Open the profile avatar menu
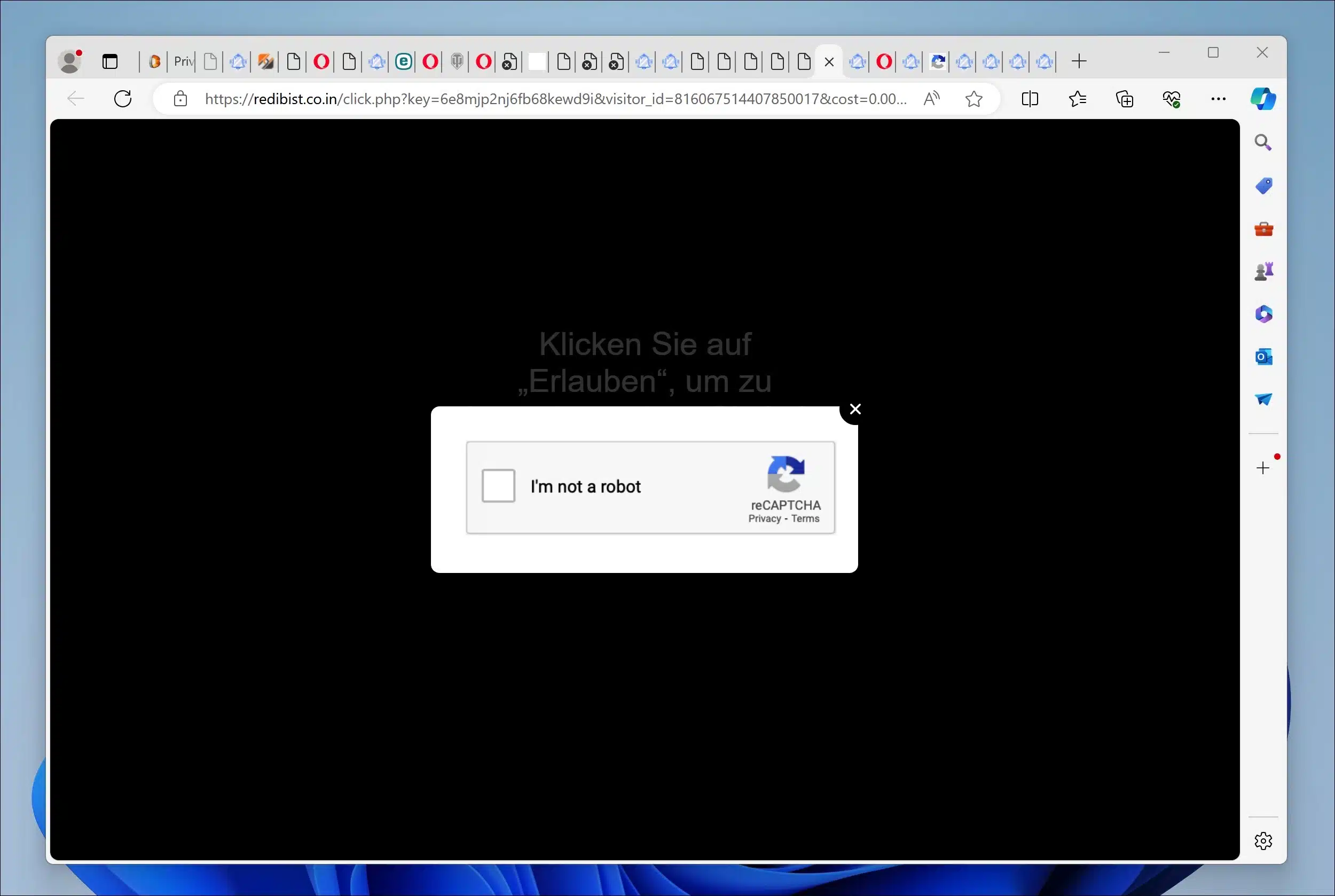The height and width of the screenshot is (896, 1335). (70, 62)
